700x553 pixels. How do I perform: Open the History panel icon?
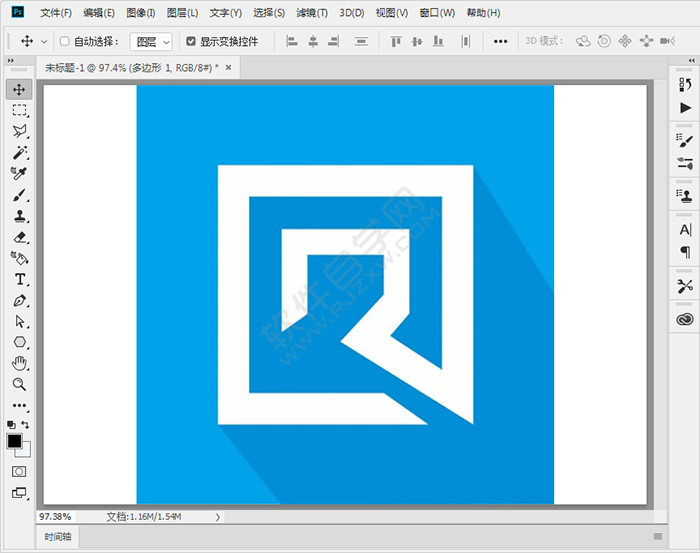point(685,85)
